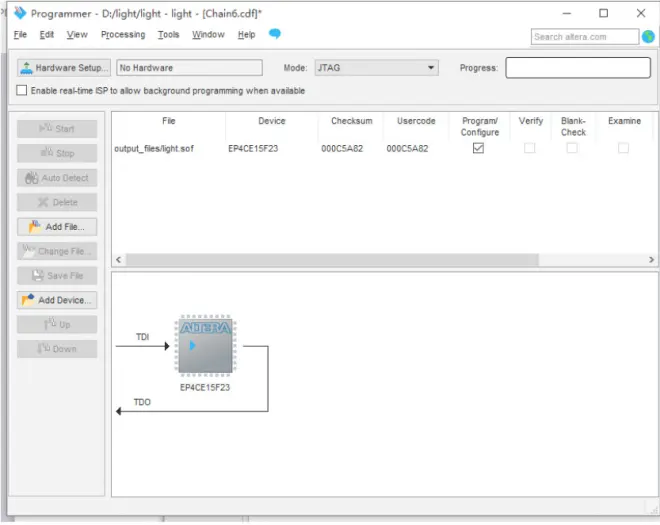Screen dimensions: 660x525
Task: Open the Tools menu
Action: tap(168, 35)
